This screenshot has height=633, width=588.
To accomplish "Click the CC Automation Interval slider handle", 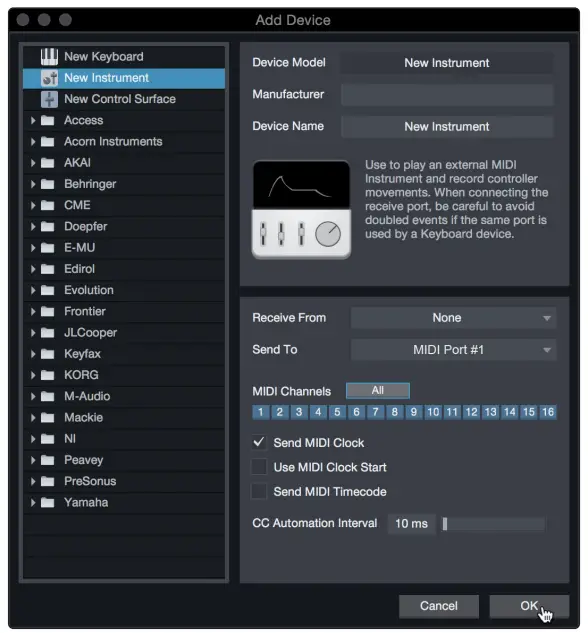I will coord(445,524).
